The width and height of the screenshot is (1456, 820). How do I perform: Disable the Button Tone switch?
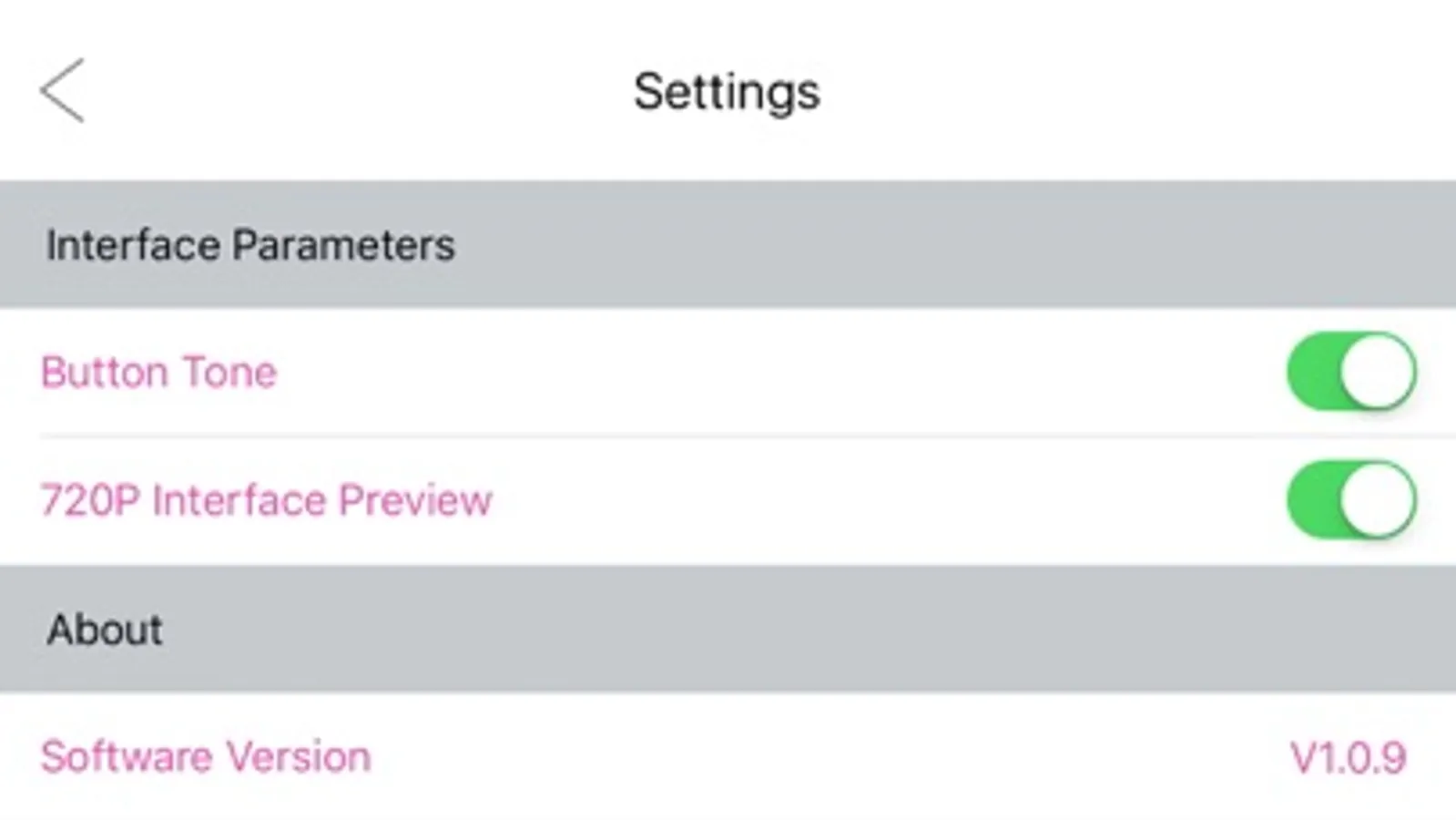tap(1351, 372)
